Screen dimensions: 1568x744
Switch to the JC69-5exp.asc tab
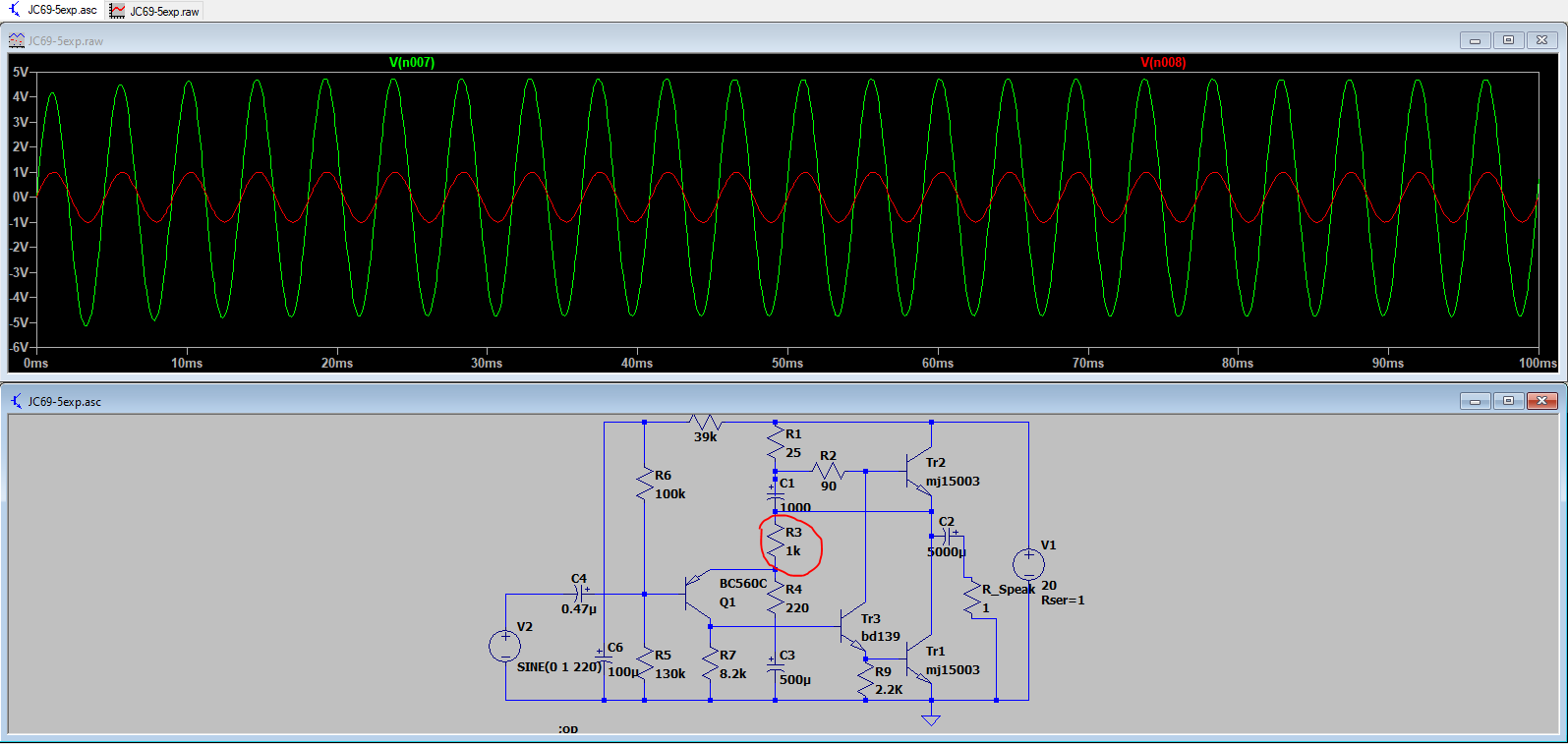coord(53,10)
